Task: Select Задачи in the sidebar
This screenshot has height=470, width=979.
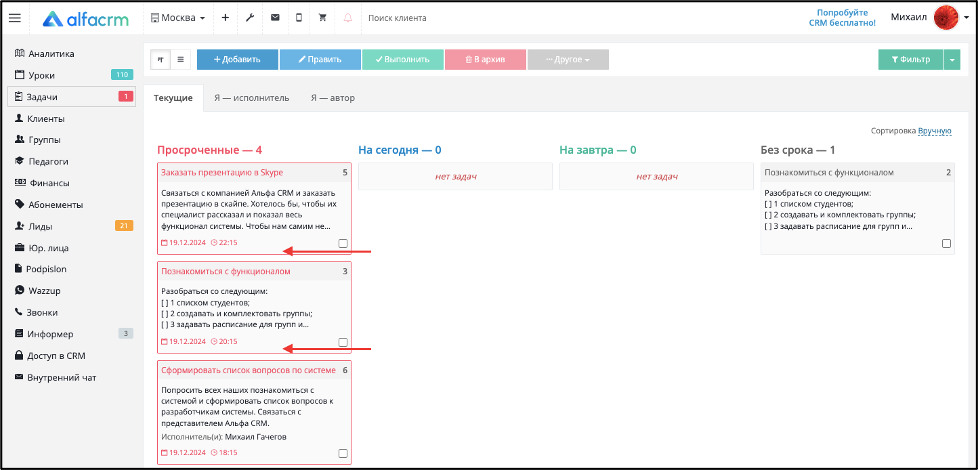Action: tap(71, 97)
